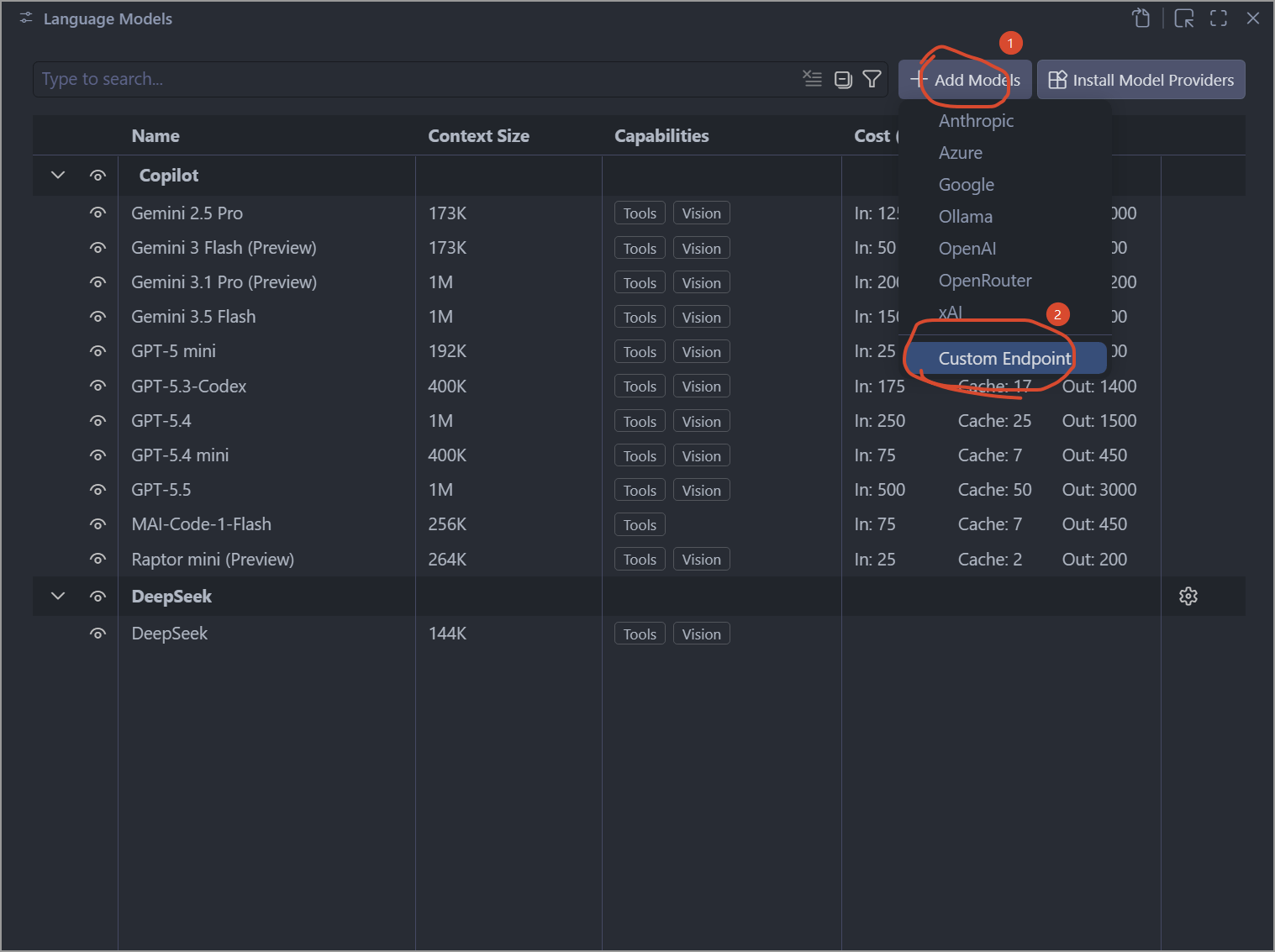Click the Tools badge for MAI-Code-1-Flash
1275x952 pixels.
640,525
